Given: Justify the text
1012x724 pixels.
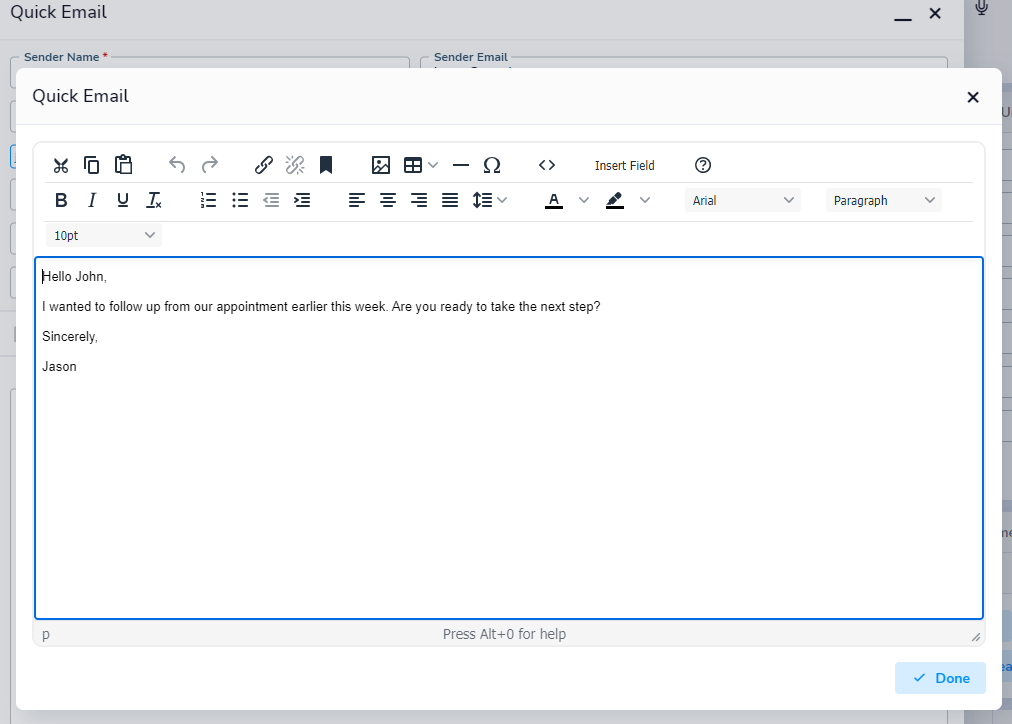Looking at the screenshot, I should click(450, 201).
